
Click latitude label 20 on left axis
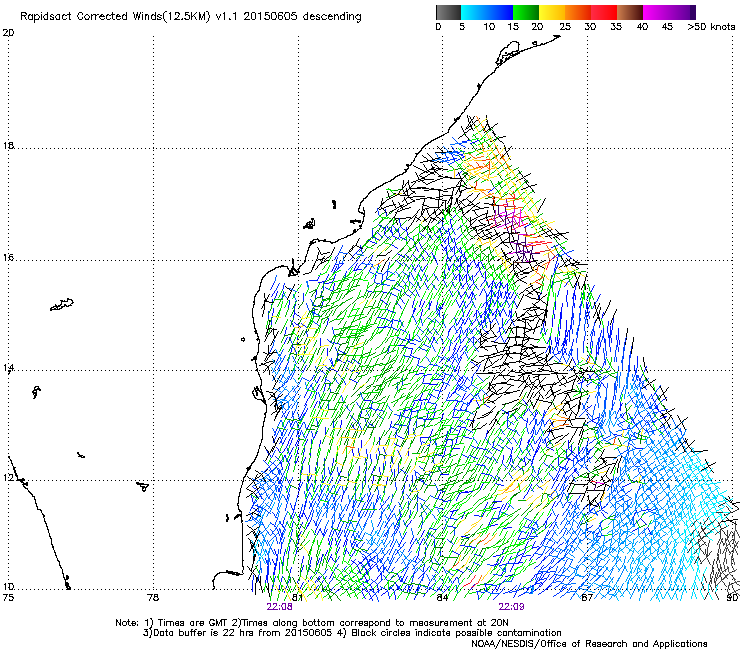coord(8,33)
